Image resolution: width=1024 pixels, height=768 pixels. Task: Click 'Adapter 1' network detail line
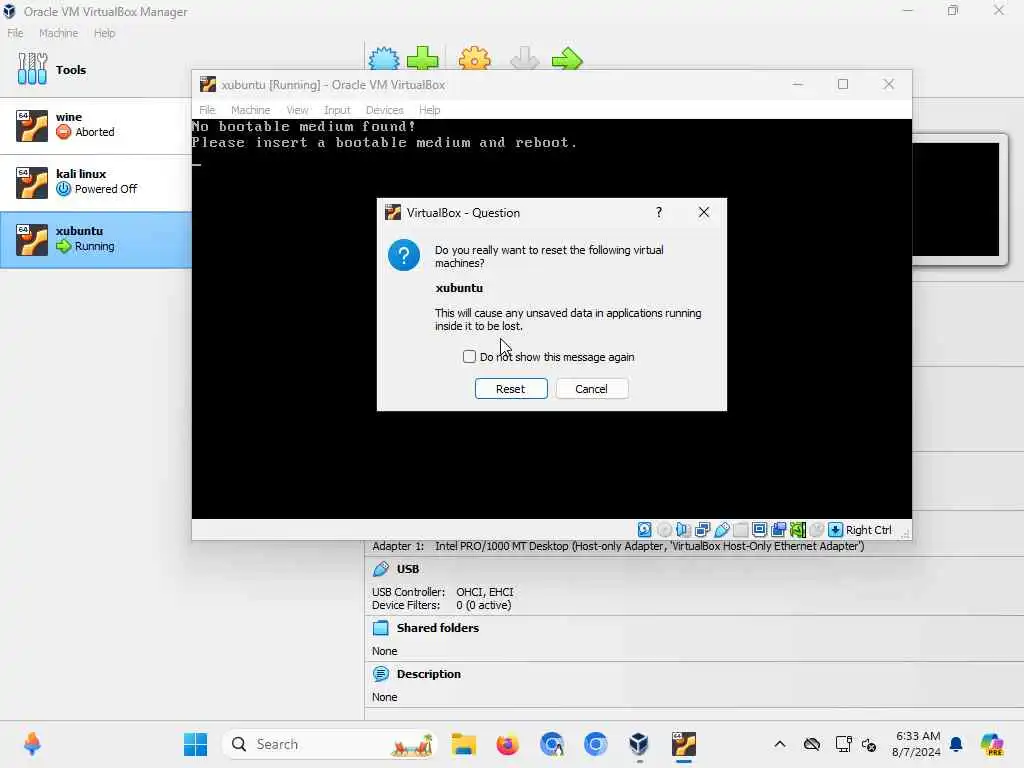(x=618, y=546)
